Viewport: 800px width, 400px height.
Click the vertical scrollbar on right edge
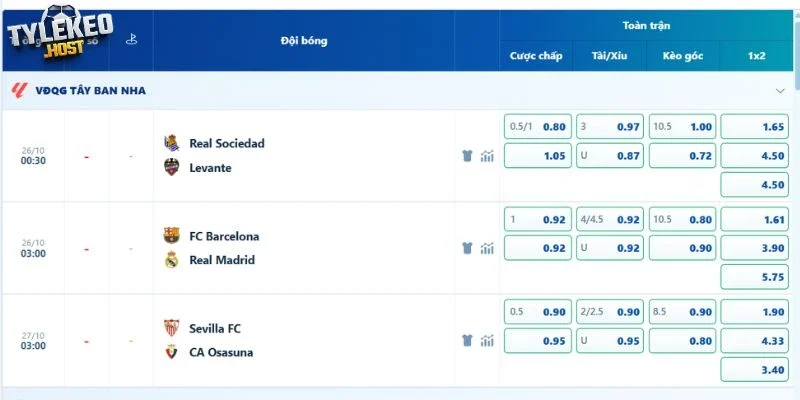click(x=797, y=46)
